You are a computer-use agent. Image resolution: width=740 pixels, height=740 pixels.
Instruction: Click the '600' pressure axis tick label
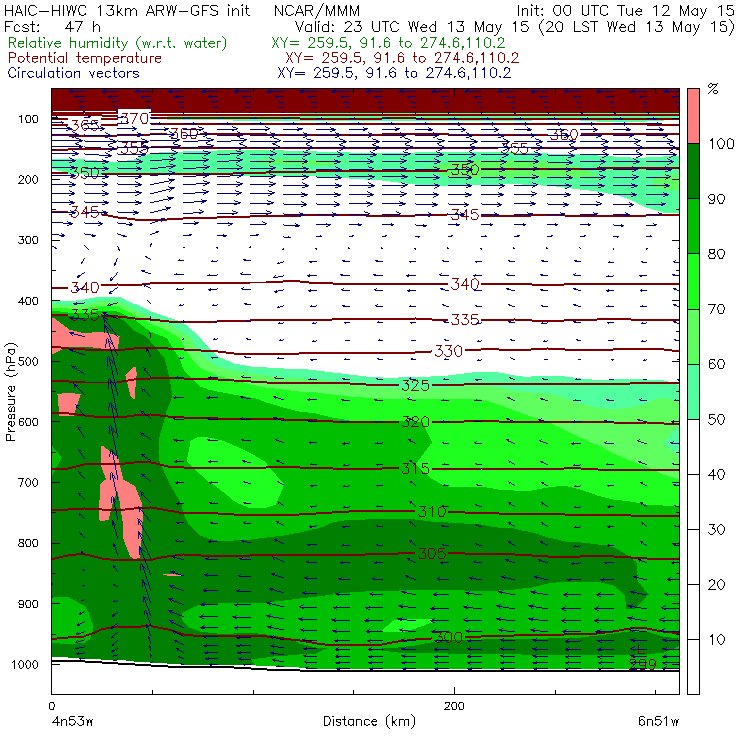click(28, 422)
